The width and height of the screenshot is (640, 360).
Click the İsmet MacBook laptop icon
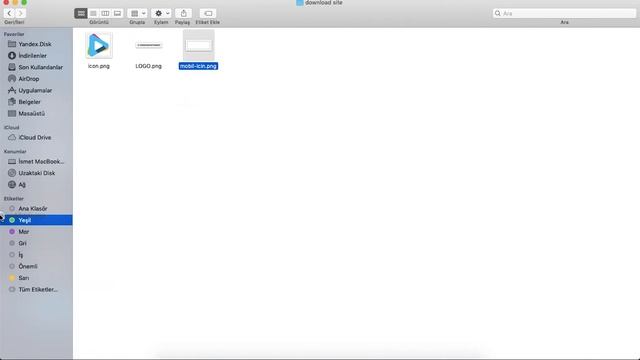click(x=12, y=162)
